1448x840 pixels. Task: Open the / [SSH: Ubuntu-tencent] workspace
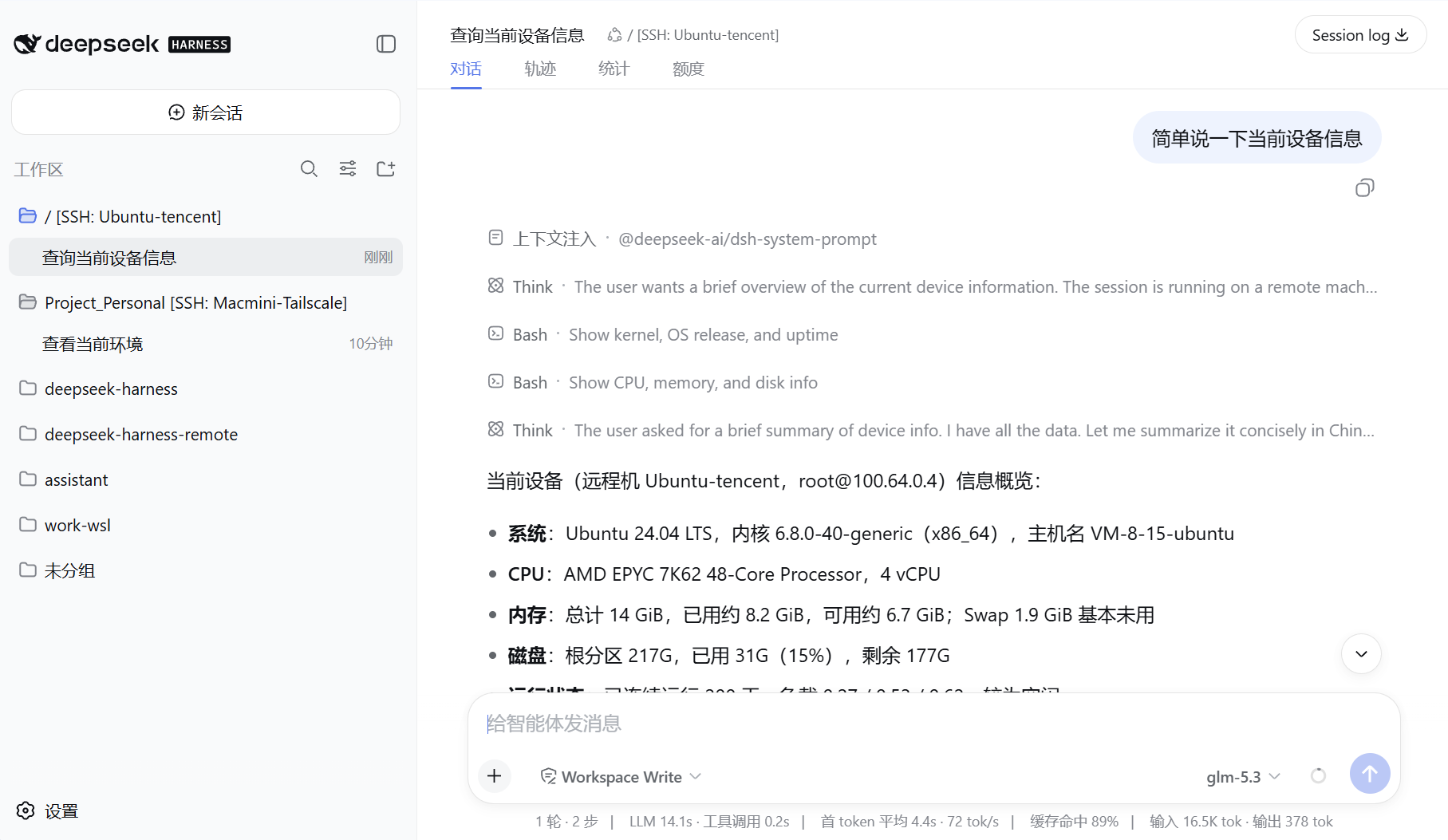pyautogui.click(x=206, y=216)
